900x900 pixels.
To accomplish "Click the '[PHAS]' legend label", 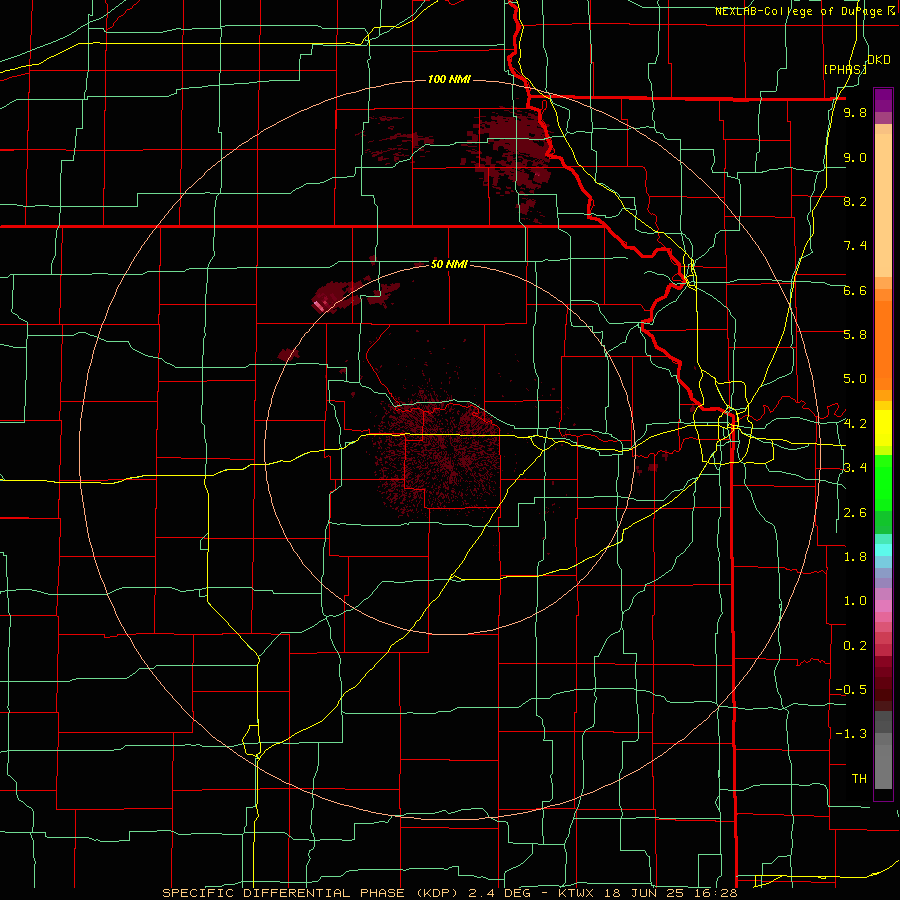I will tap(845, 69).
